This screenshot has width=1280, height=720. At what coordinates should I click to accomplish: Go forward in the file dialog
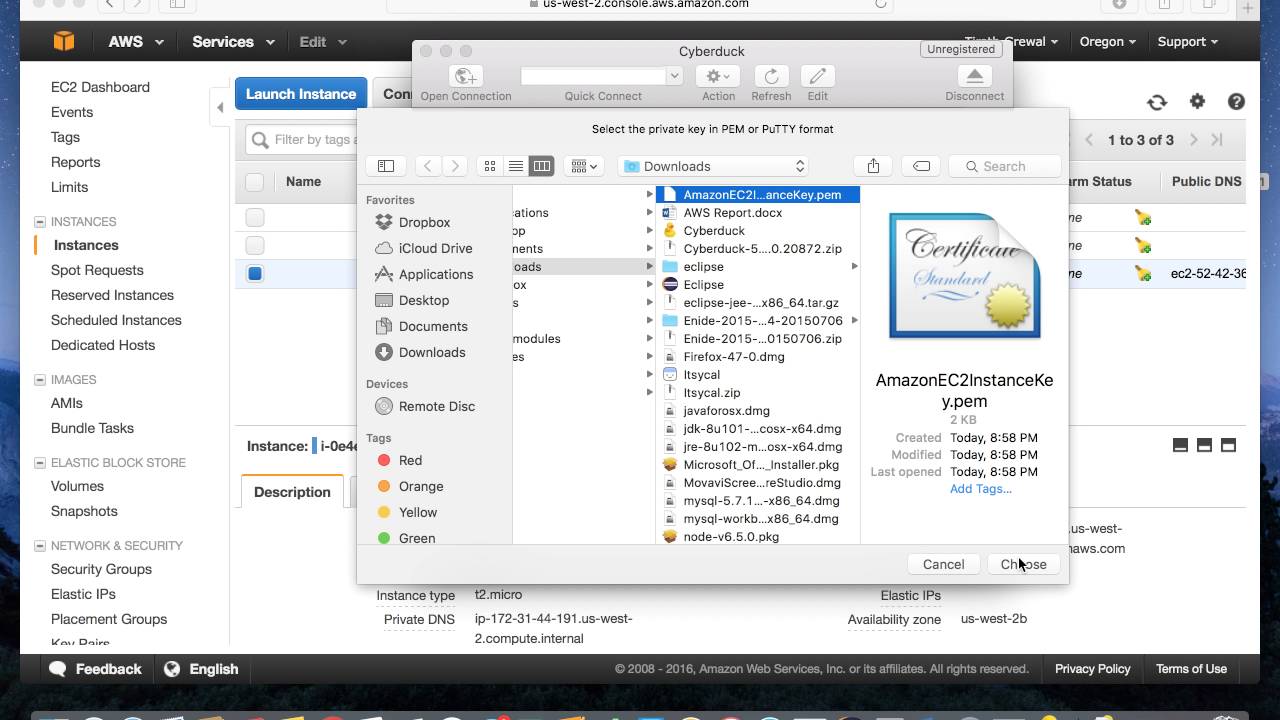(x=455, y=166)
